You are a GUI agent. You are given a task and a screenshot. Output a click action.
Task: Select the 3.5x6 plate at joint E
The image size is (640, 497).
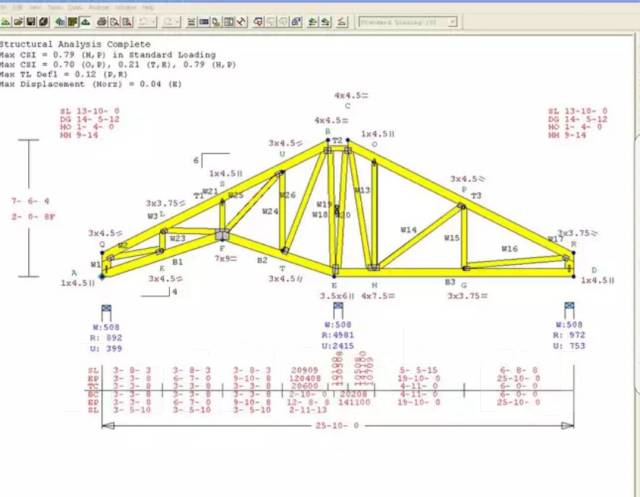337,296
